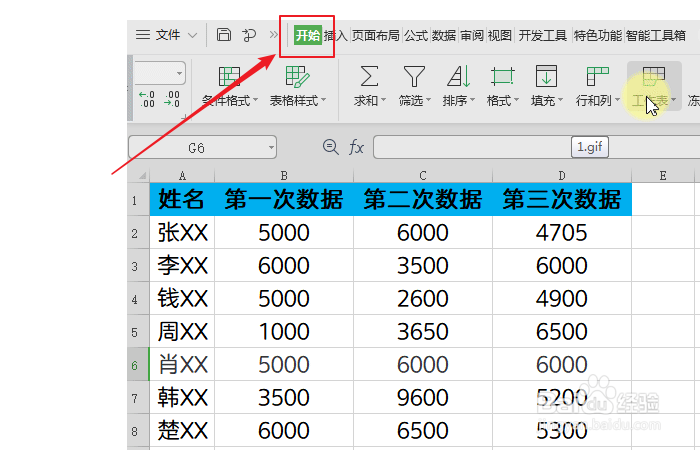Expand the 表格样式 dropdown arrow

tap(324, 100)
